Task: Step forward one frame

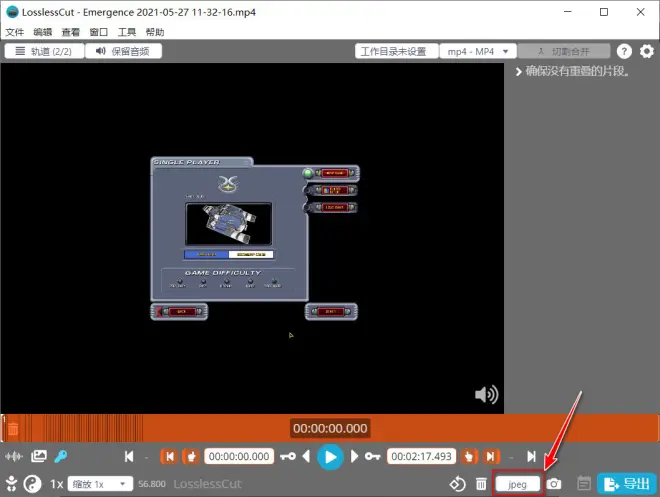Action: (x=354, y=457)
